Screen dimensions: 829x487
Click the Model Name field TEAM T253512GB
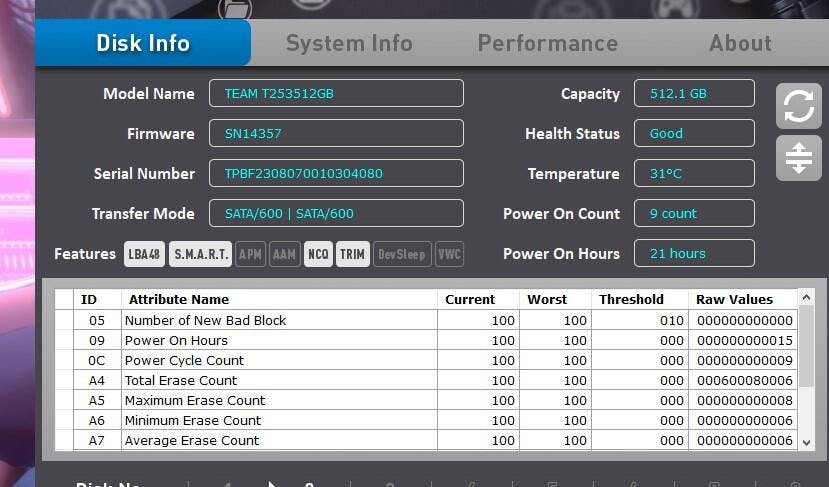point(336,93)
